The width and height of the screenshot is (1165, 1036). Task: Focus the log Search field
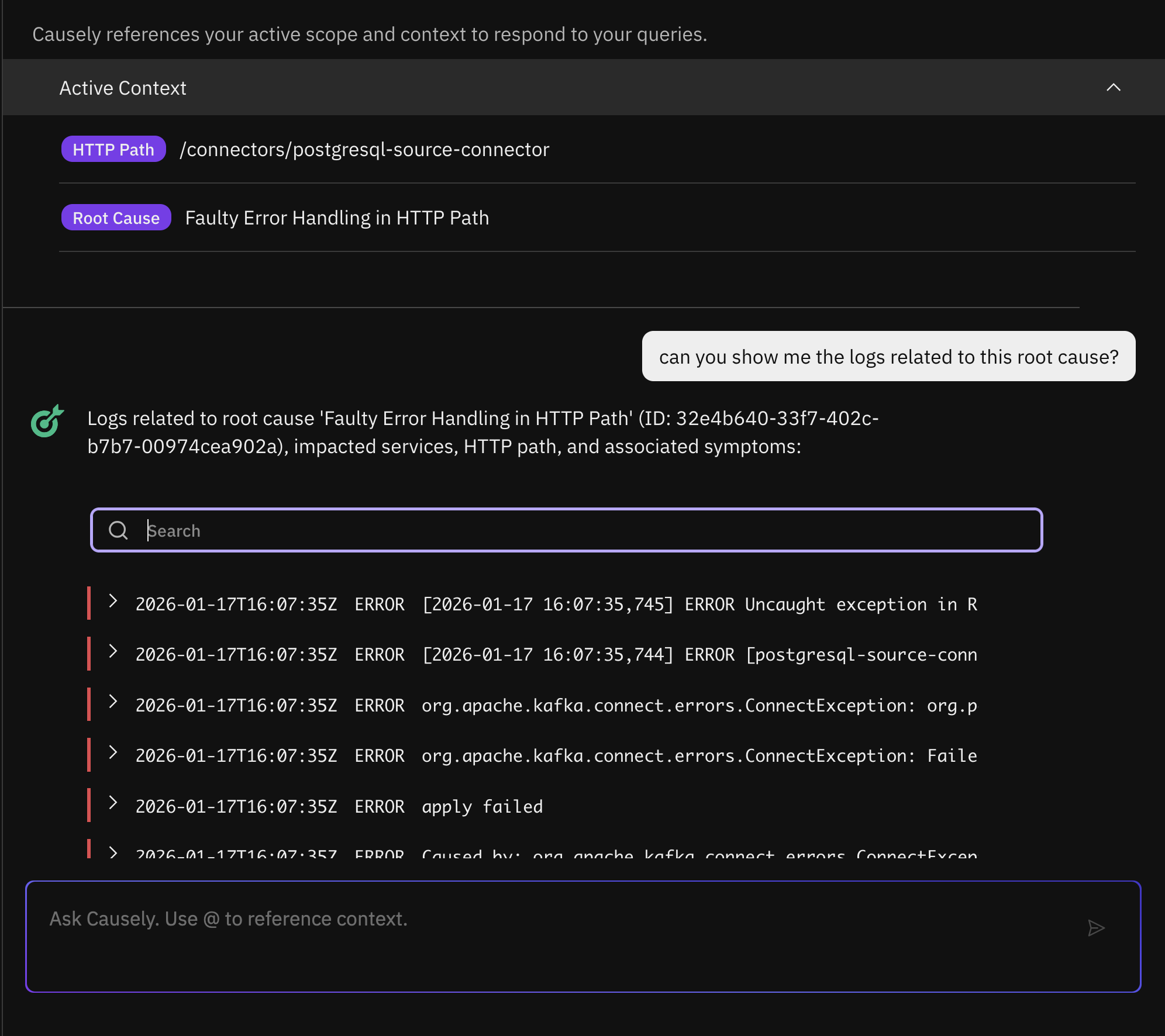click(585, 530)
